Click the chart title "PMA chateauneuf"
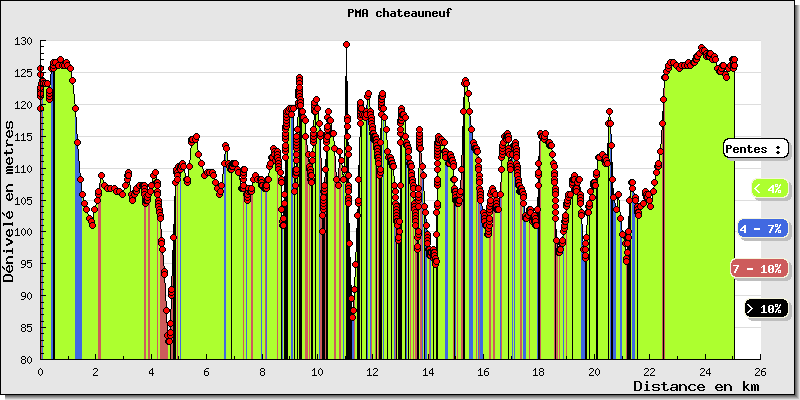Screen dimensions: 800x400 click(x=400, y=13)
